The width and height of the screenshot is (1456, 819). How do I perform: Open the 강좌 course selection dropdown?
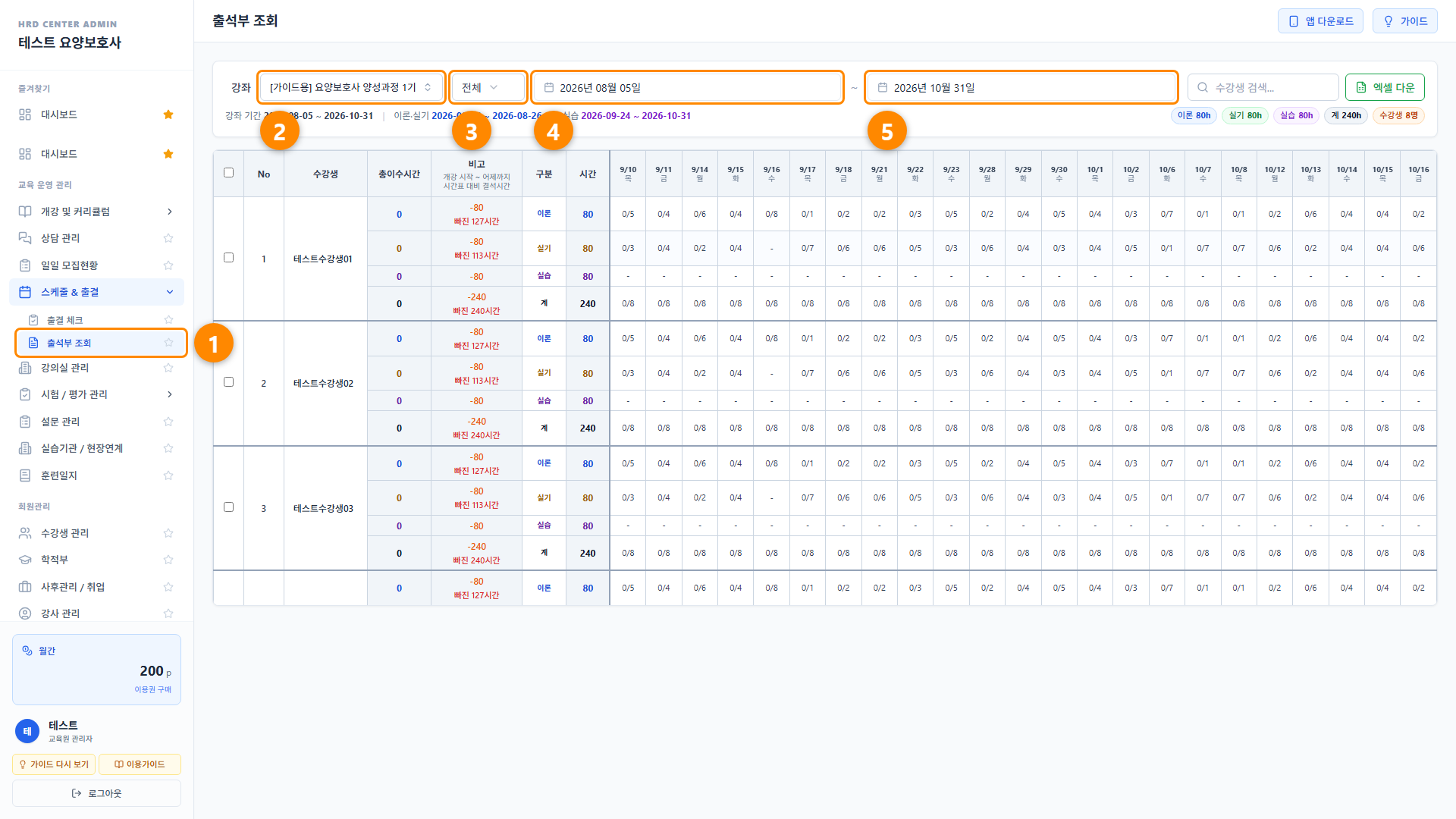point(351,88)
